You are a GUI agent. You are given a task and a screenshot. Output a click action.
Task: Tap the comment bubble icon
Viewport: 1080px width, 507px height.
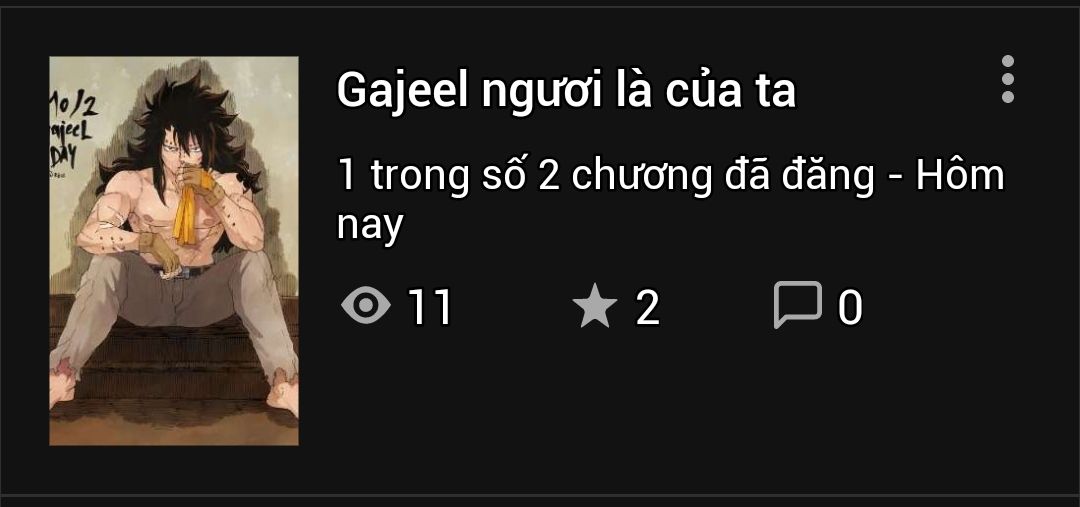(x=798, y=305)
